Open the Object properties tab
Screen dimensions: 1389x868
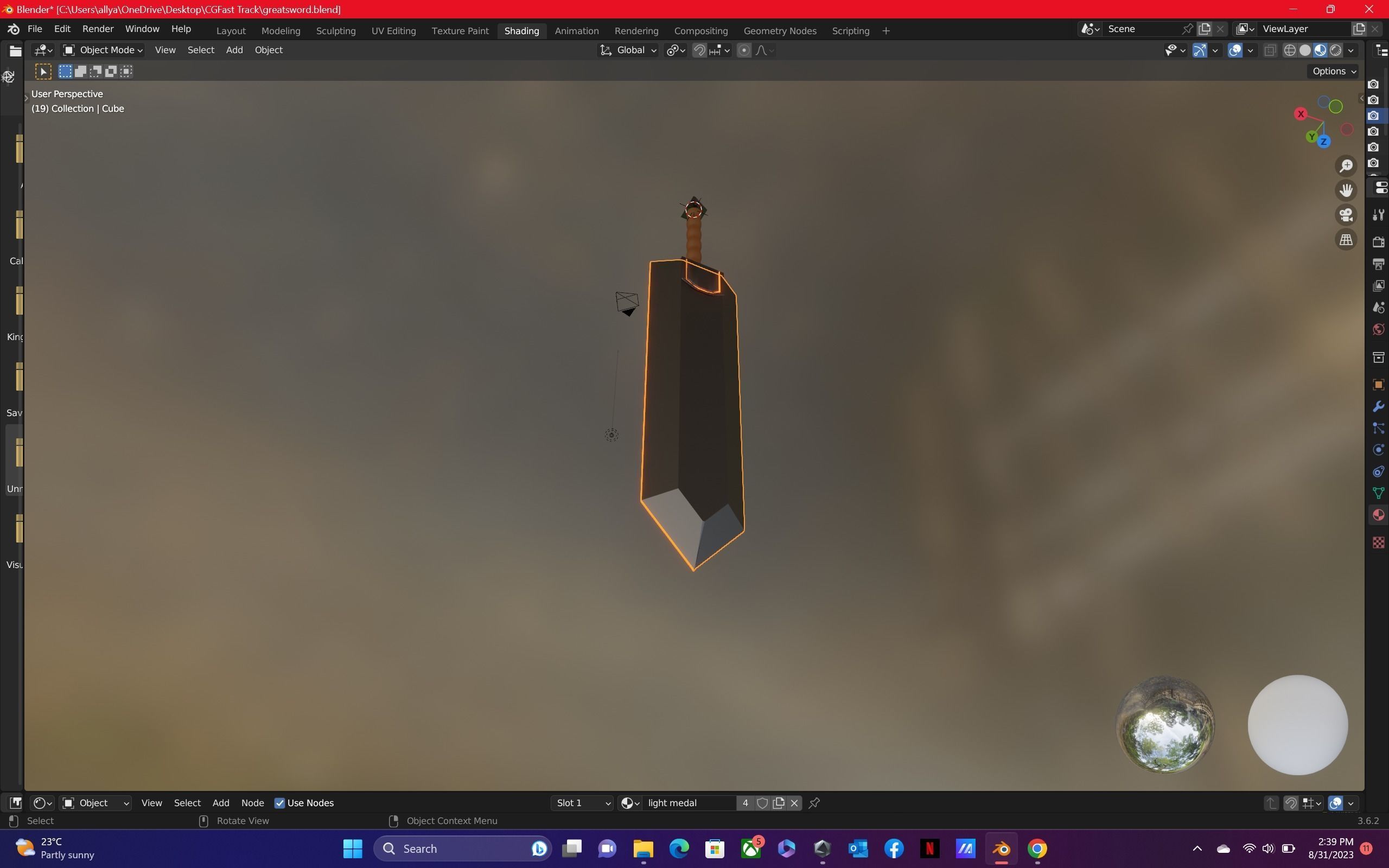coord(1378,385)
